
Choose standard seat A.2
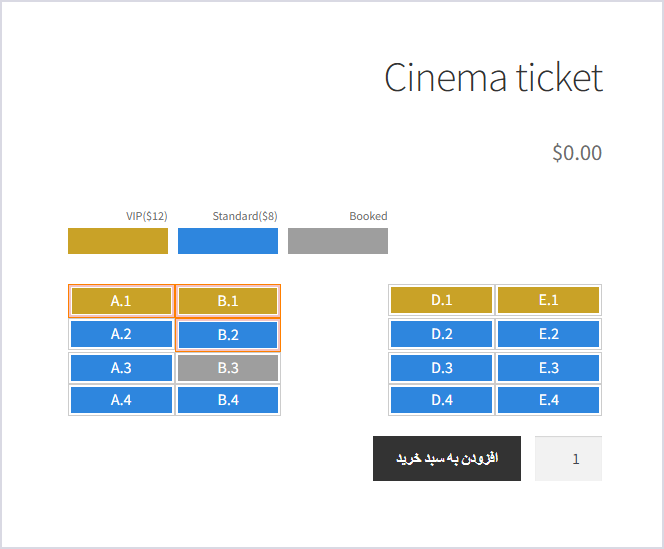click(x=121, y=334)
